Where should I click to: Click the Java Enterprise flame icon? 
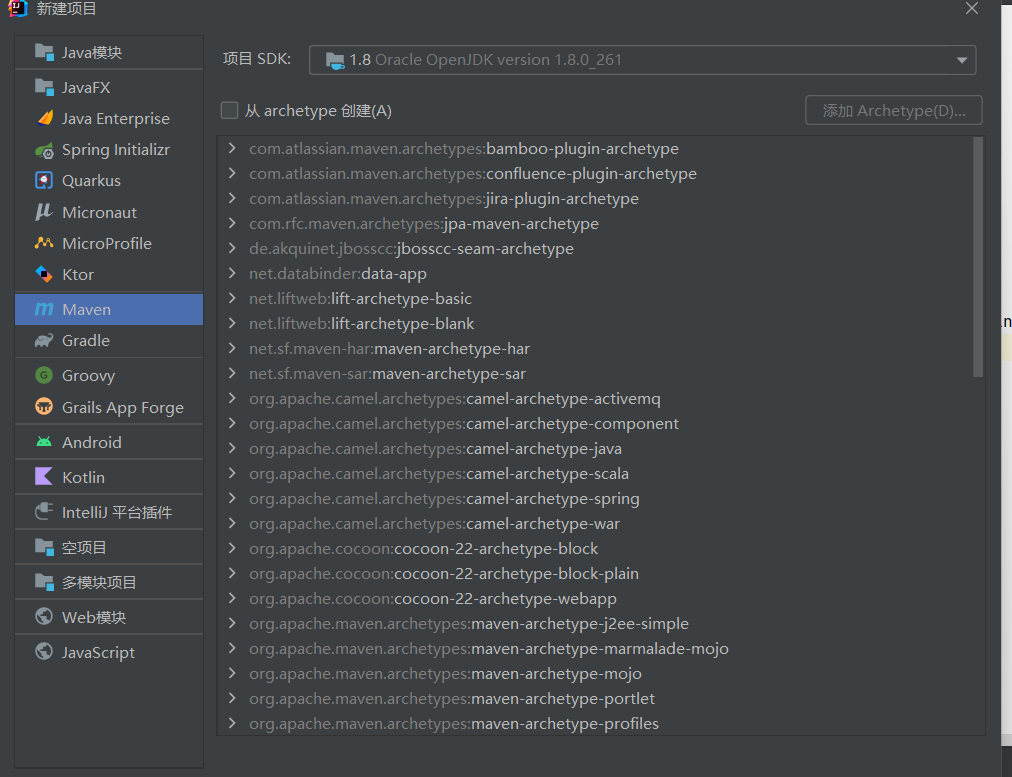tap(45, 118)
